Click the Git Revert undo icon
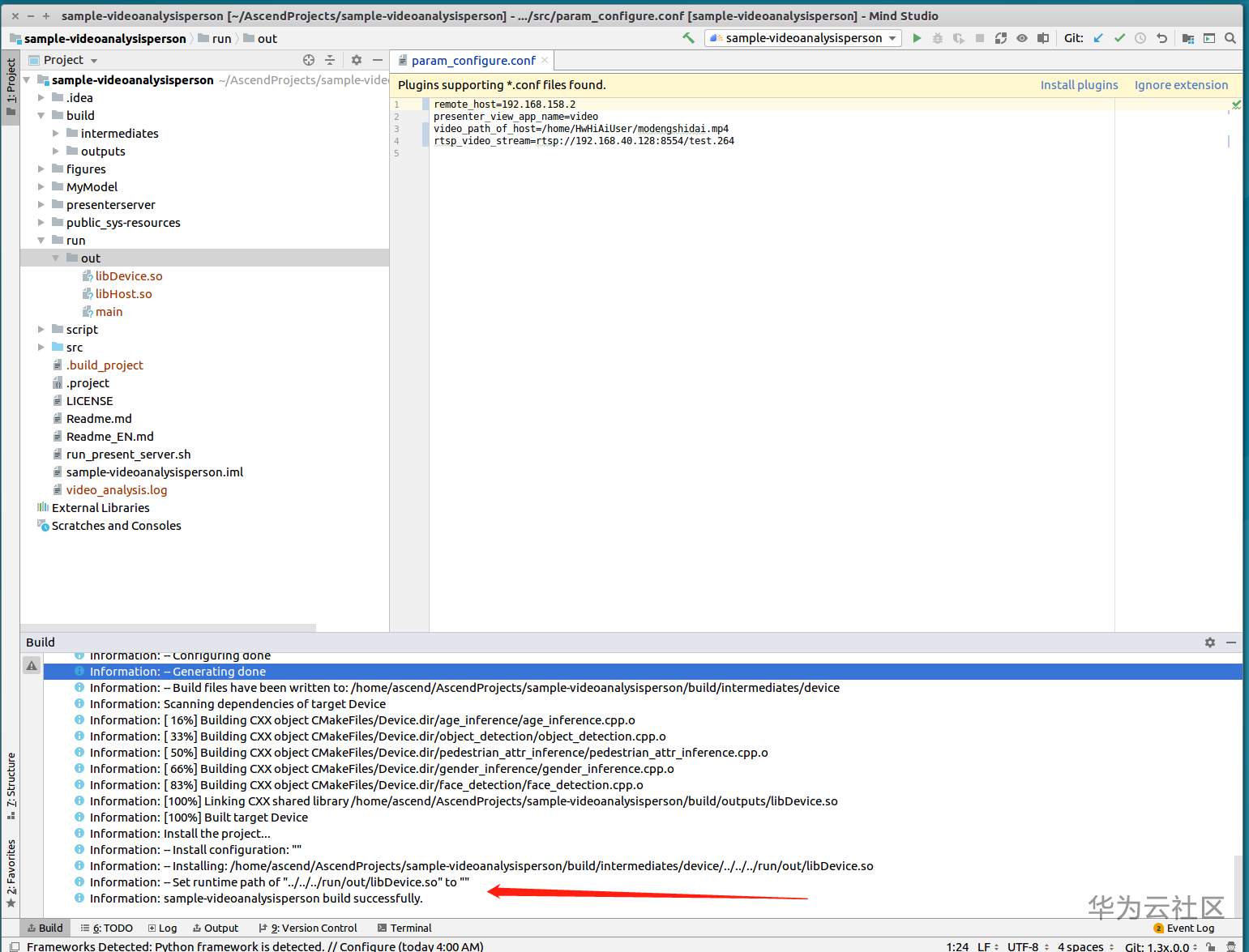 click(1161, 38)
